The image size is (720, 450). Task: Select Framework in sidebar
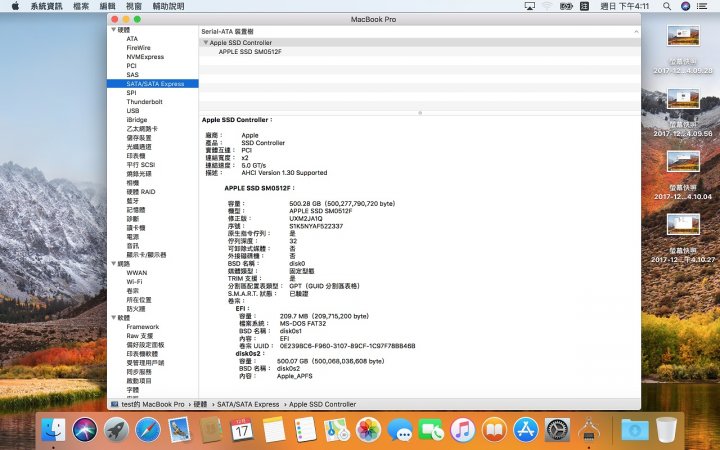point(143,327)
